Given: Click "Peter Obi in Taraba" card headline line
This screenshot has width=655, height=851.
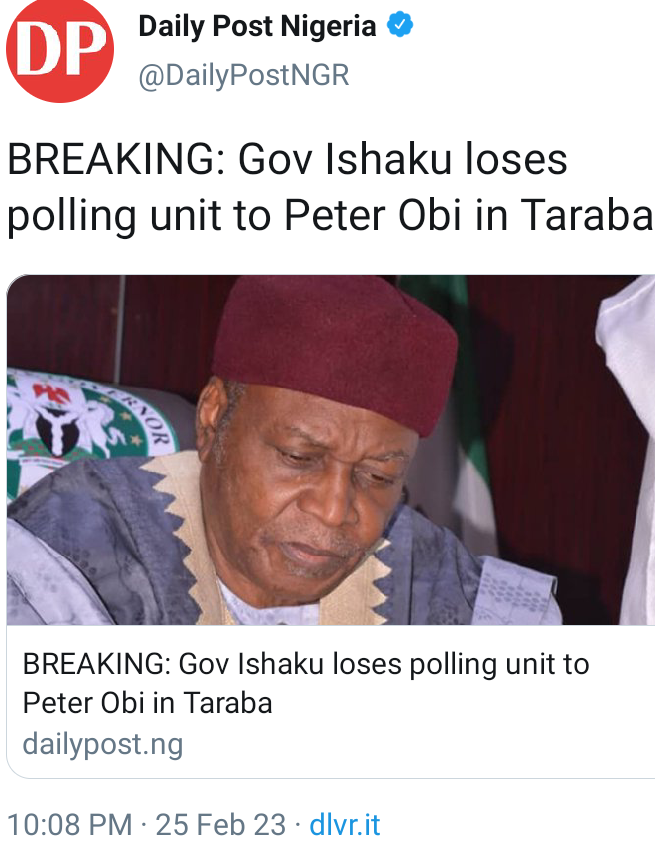Looking at the screenshot, I should click(147, 702).
